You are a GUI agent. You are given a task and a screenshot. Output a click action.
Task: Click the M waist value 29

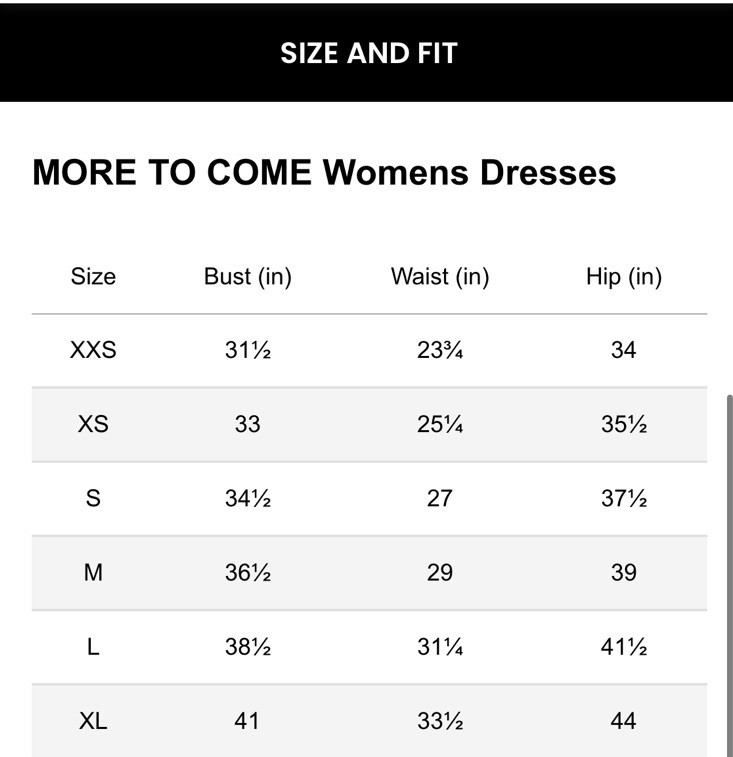440,572
